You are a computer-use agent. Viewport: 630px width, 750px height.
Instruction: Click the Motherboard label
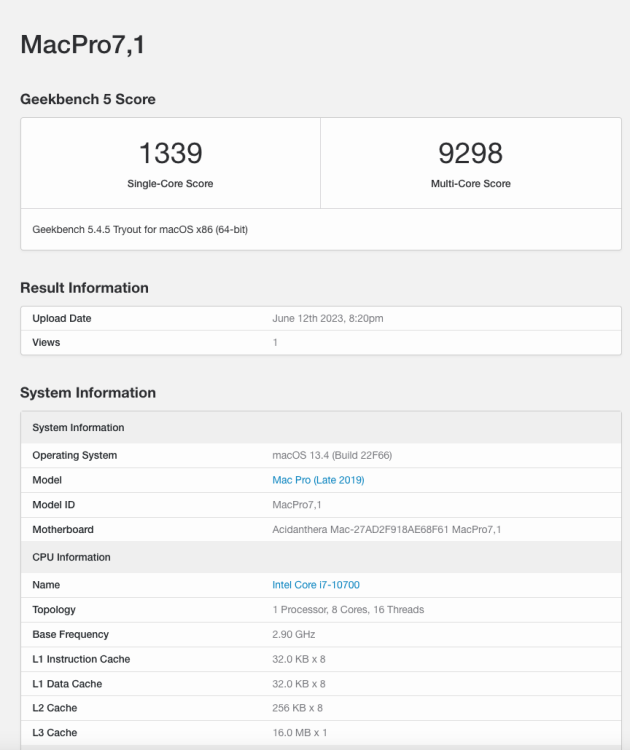pyautogui.click(x=63, y=529)
